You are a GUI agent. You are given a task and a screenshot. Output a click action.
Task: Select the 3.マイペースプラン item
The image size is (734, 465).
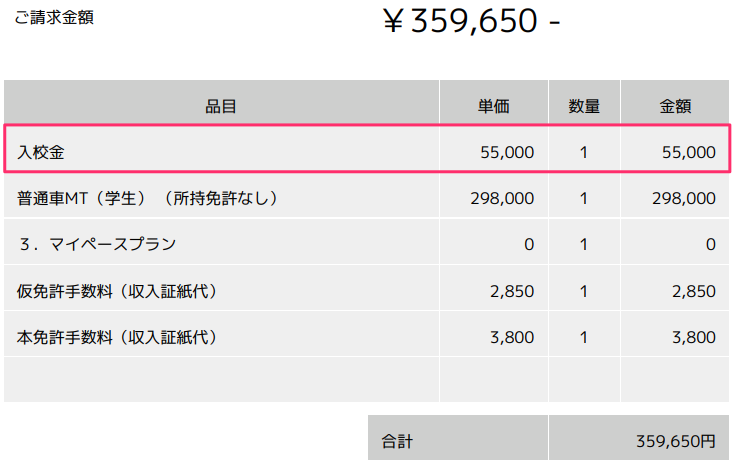[96, 244]
